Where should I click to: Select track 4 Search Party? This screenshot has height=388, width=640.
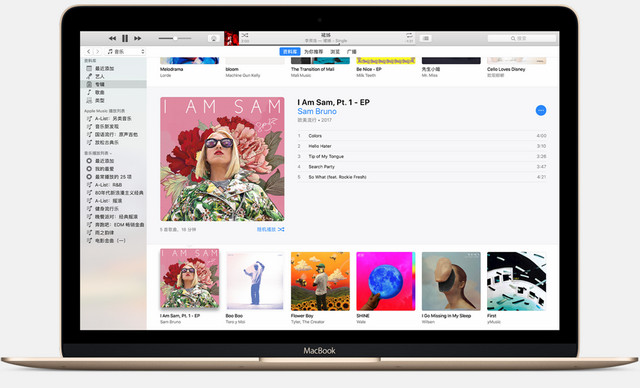click(x=422, y=167)
